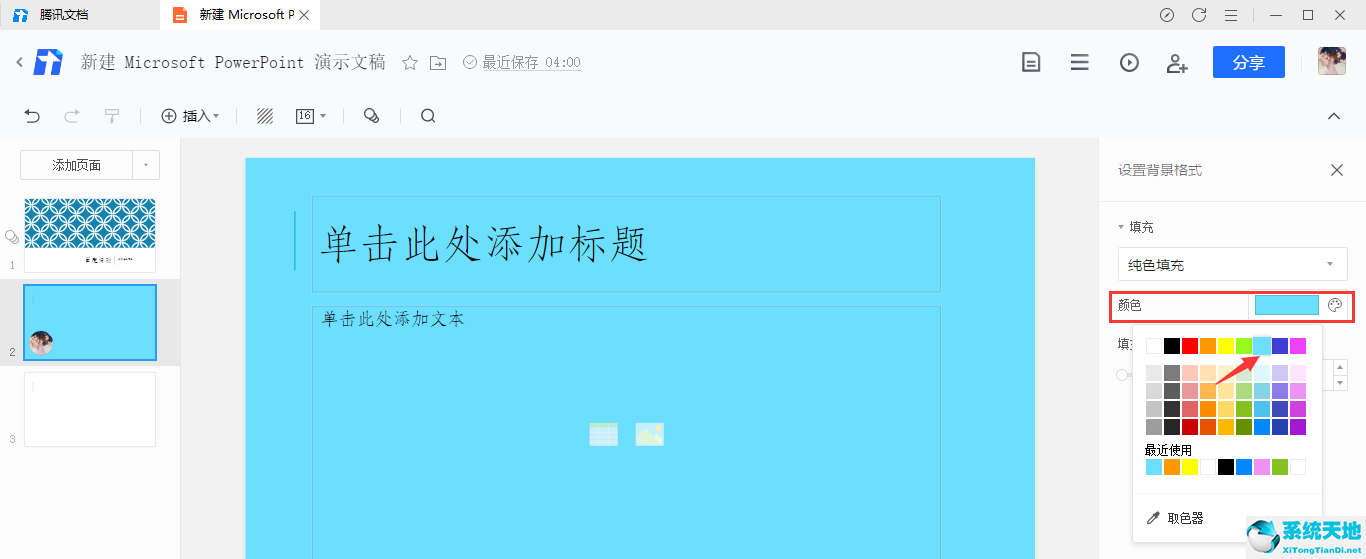The image size is (1366, 559).
Task: Pick the black swatch under 最近使用
Action: pos(1226,467)
